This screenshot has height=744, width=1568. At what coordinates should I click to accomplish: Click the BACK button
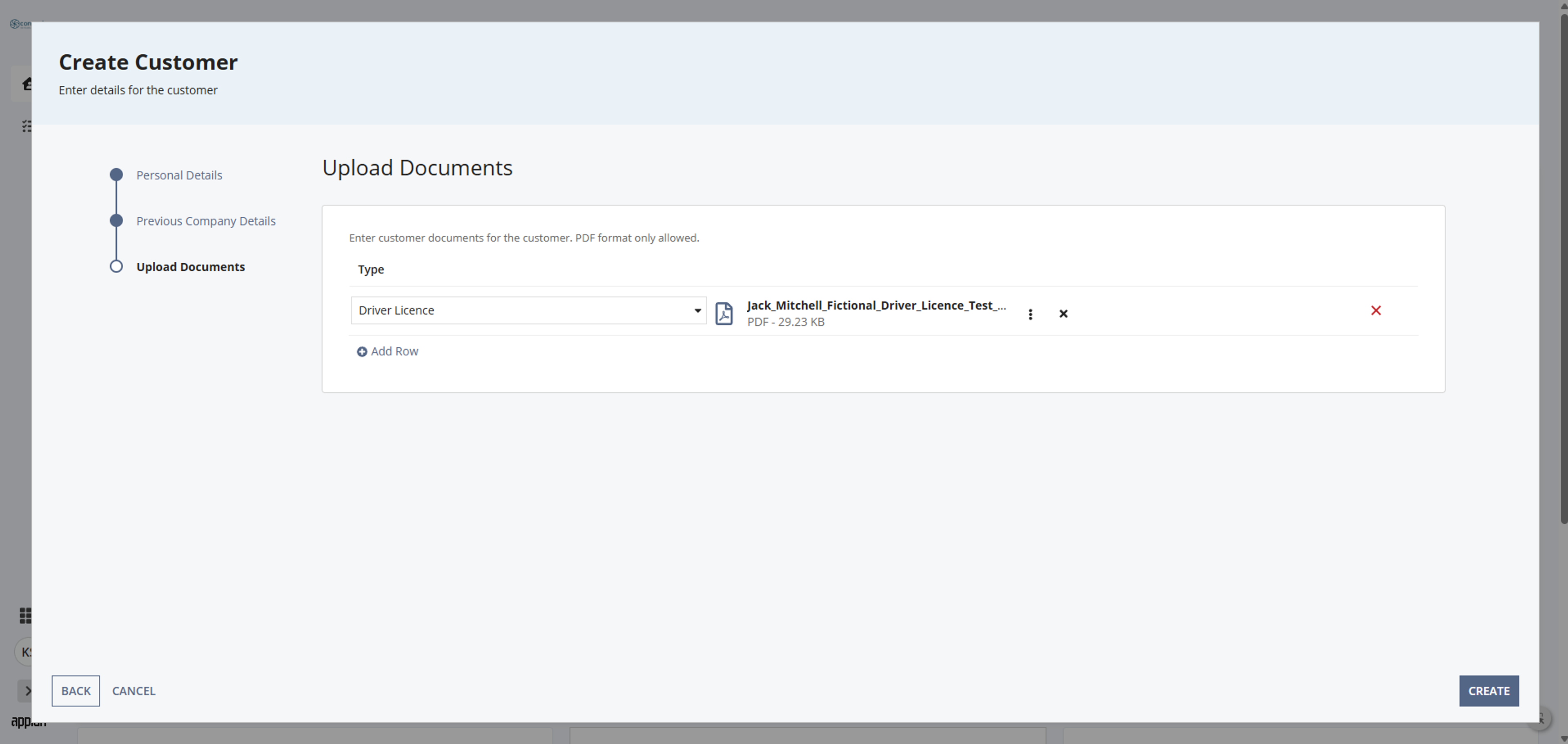(x=76, y=691)
